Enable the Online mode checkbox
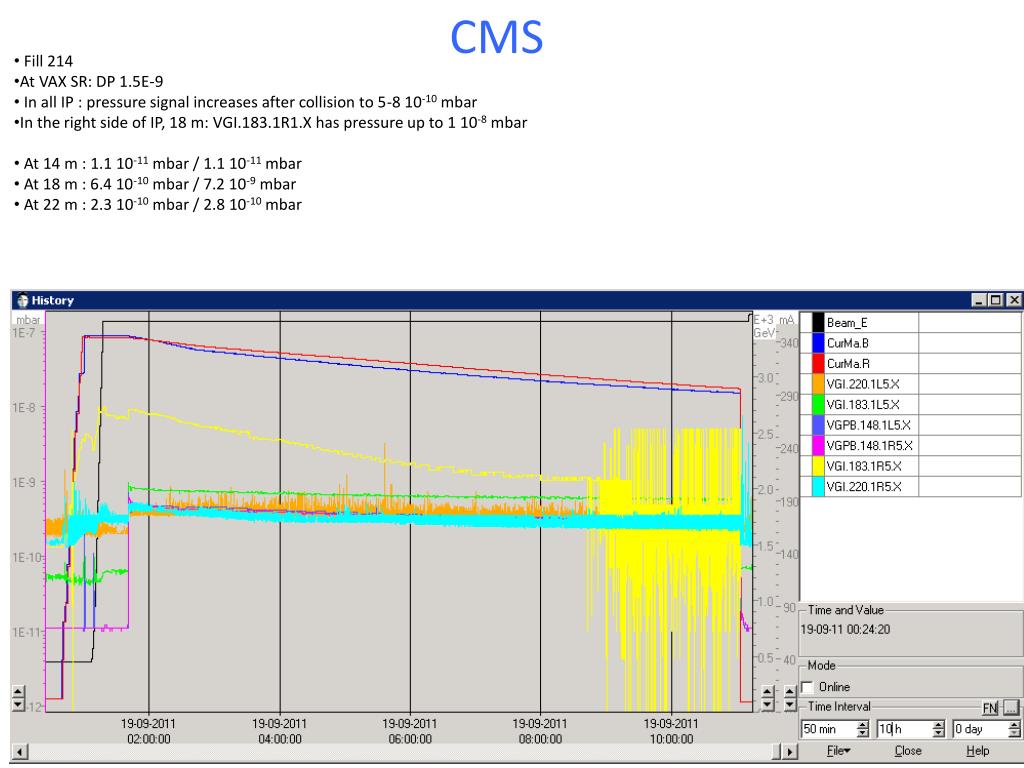The image size is (1024, 768). [x=808, y=687]
